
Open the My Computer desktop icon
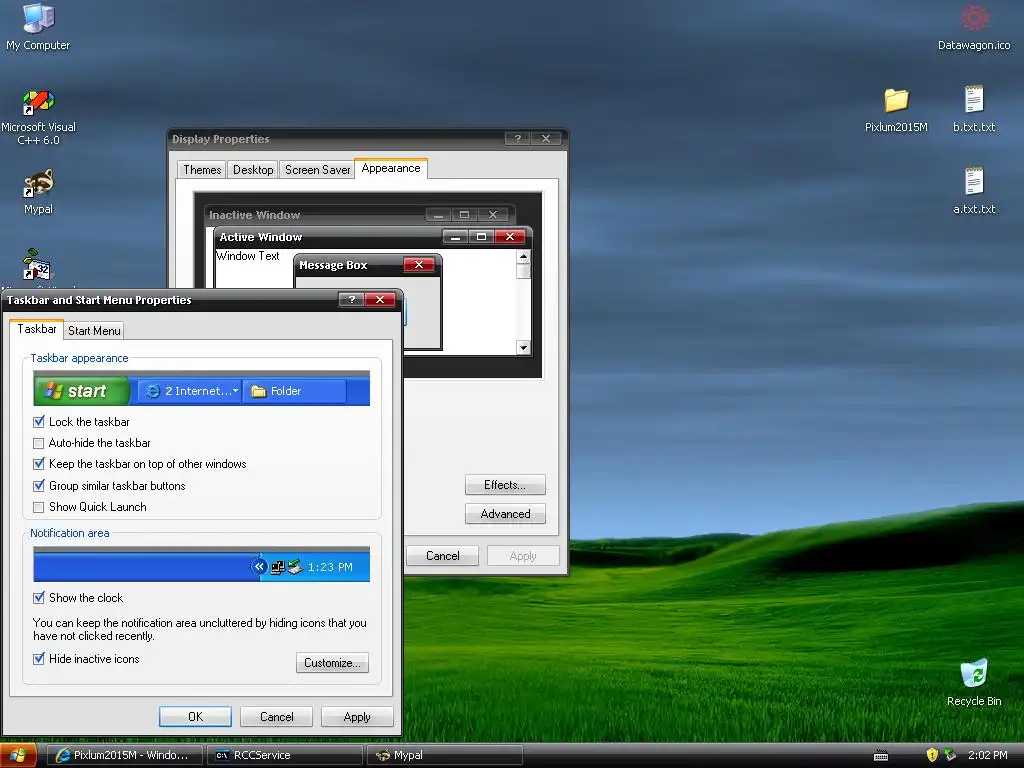[x=38, y=26]
